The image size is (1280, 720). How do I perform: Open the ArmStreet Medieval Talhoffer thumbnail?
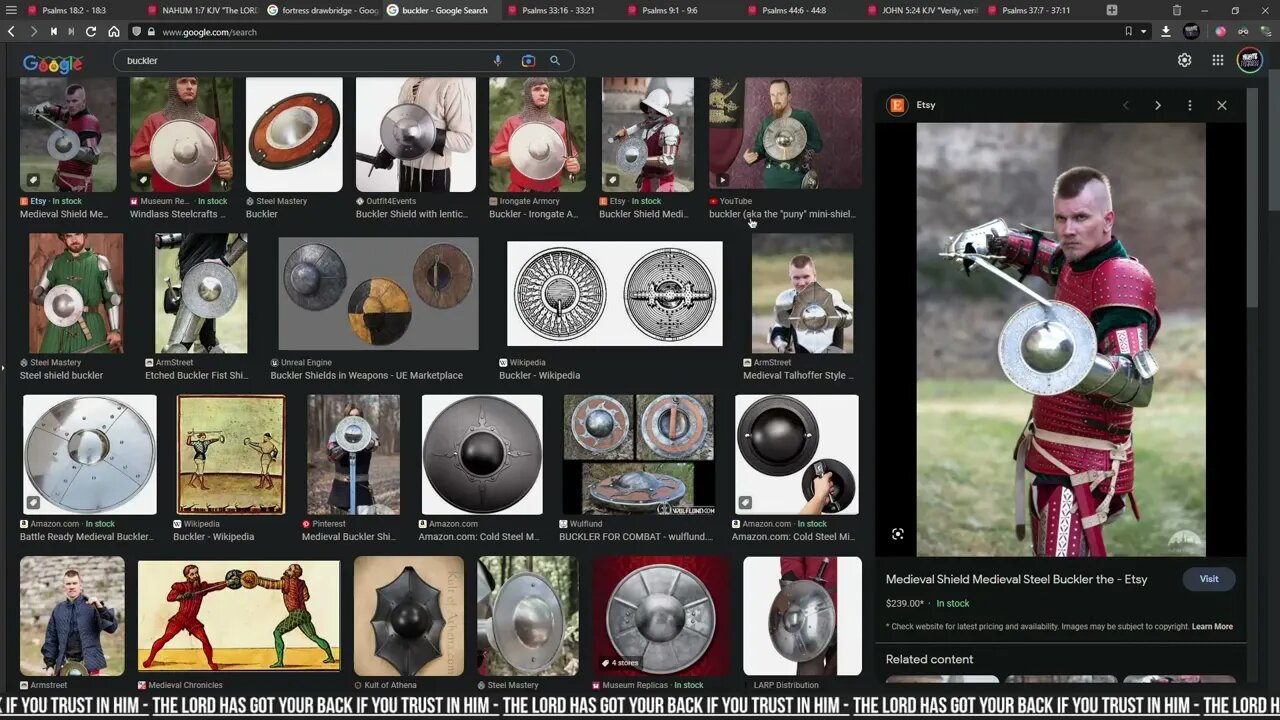(x=803, y=293)
